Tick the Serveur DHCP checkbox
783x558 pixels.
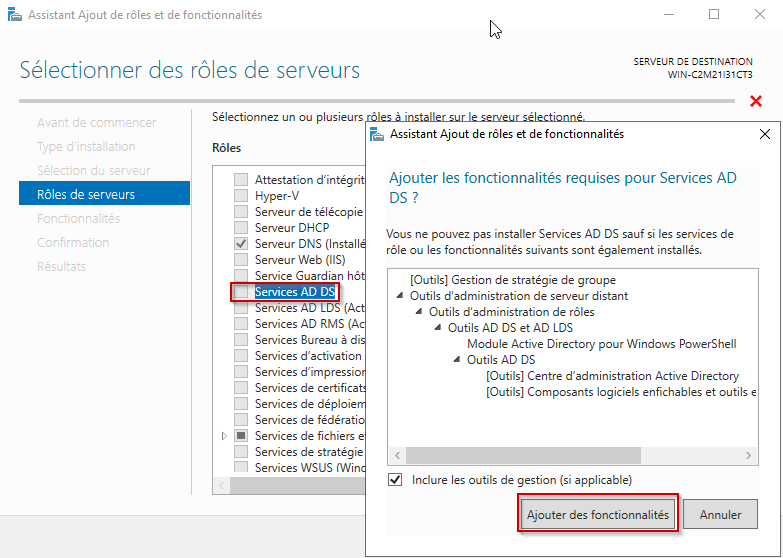241,228
